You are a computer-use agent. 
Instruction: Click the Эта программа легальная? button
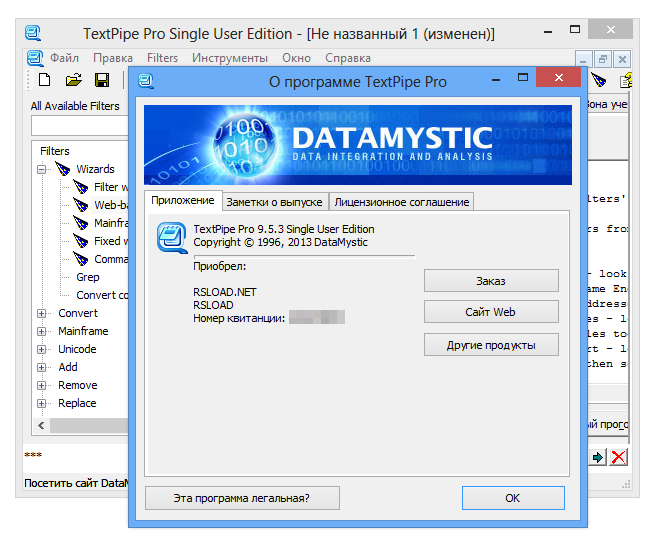point(242,498)
